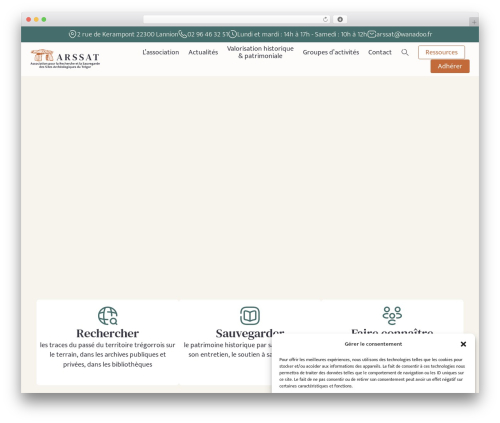Open Valorisation historique & patrimoniale menu

pos(260,52)
